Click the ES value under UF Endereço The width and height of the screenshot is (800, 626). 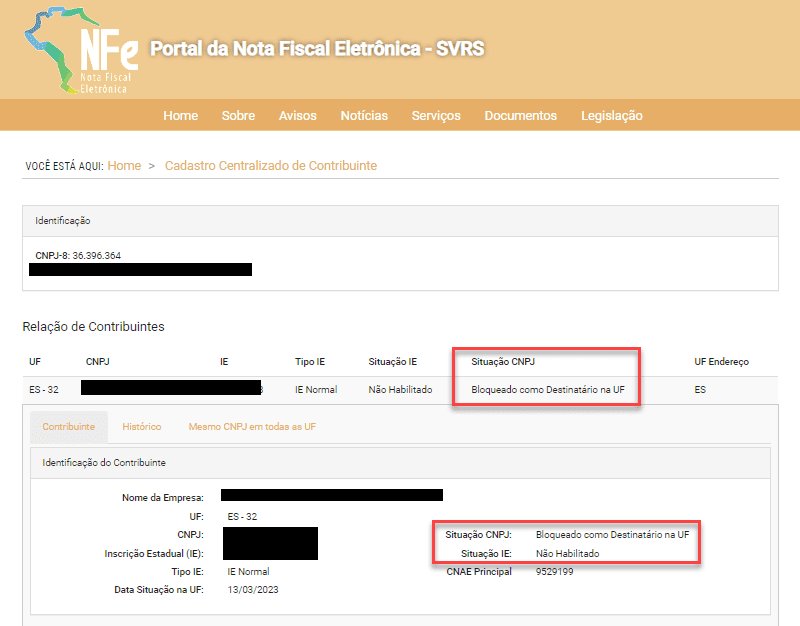(x=700, y=390)
